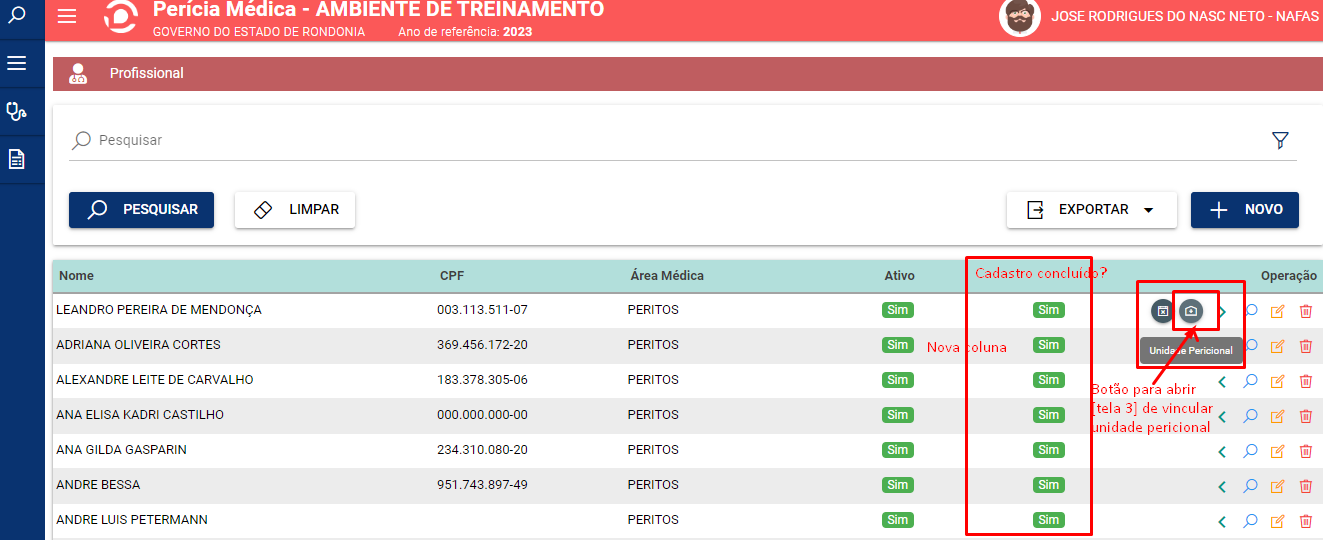Click CPF 951.743.897-49

point(482,485)
